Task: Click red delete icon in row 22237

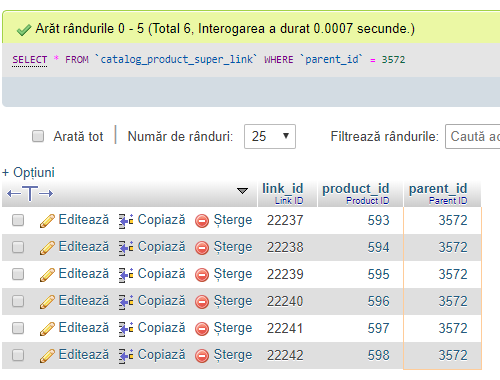Action: pyautogui.click(x=202, y=221)
